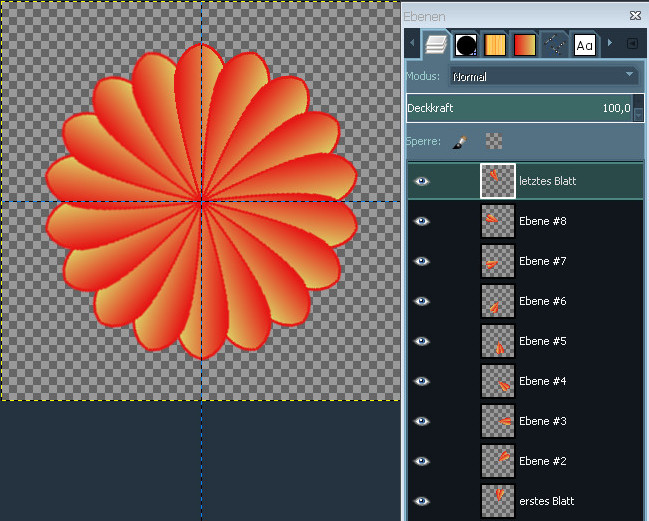The image size is (649, 521).
Task: Toggle lock alpha channel checkerboard icon
Action: [493, 142]
